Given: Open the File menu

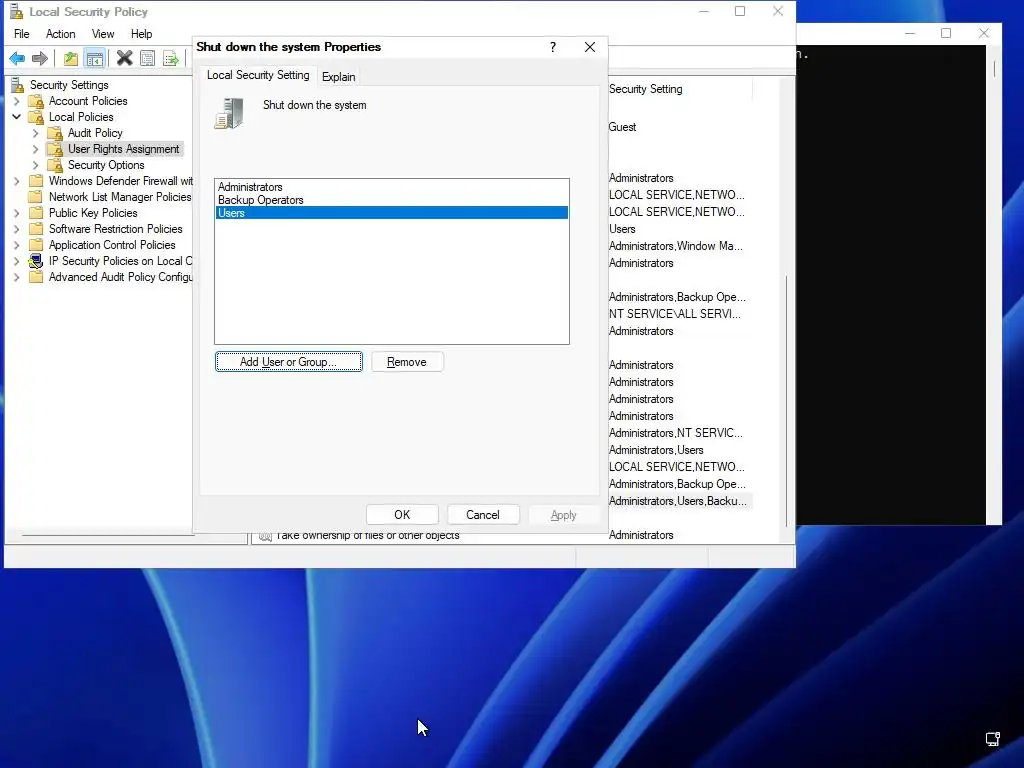Looking at the screenshot, I should coord(22,34).
